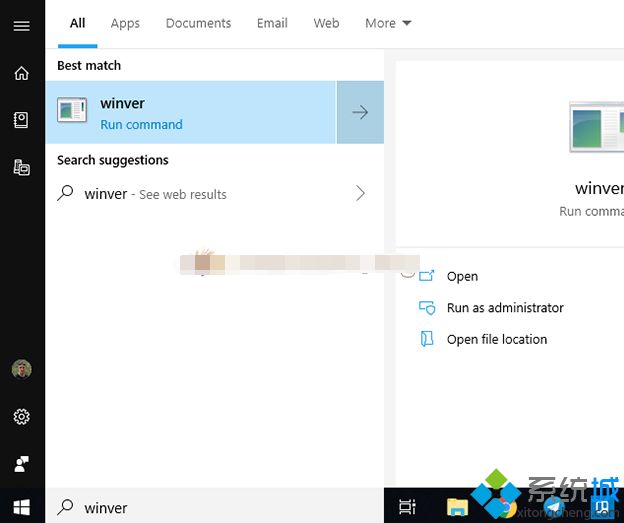Click the Best match heading
Screen dimensions: 624x523
click(x=89, y=65)
